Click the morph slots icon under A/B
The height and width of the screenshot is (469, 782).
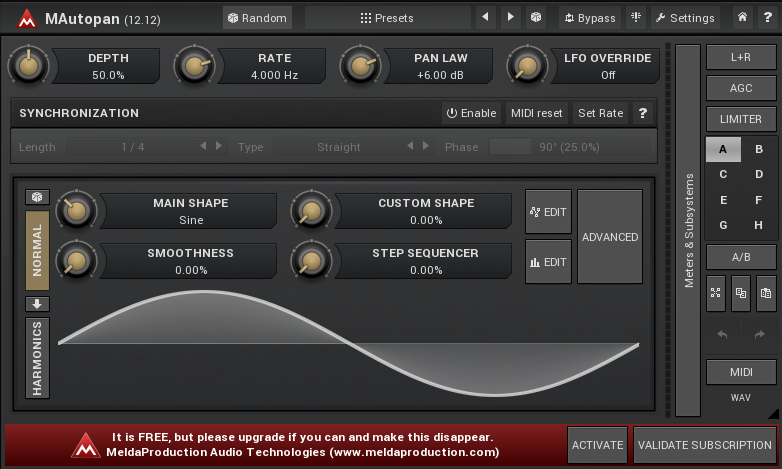tap(716, 293)
